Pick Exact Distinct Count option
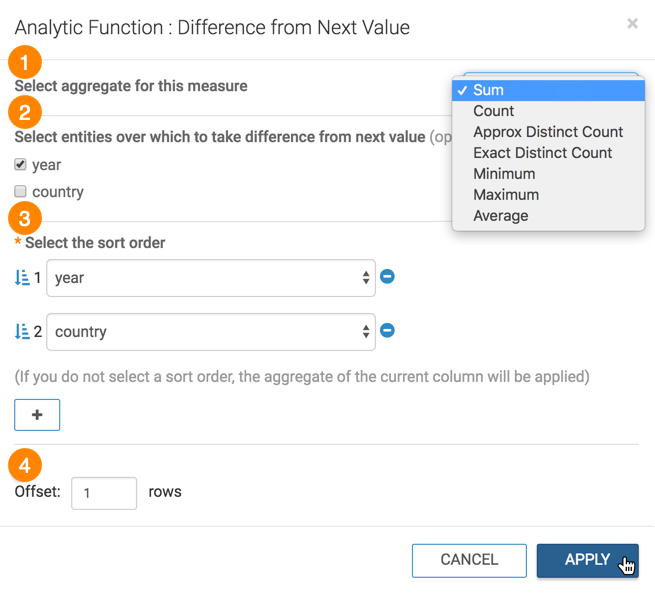Viewport: 655px width, 594px height. [x=543, y=153]
